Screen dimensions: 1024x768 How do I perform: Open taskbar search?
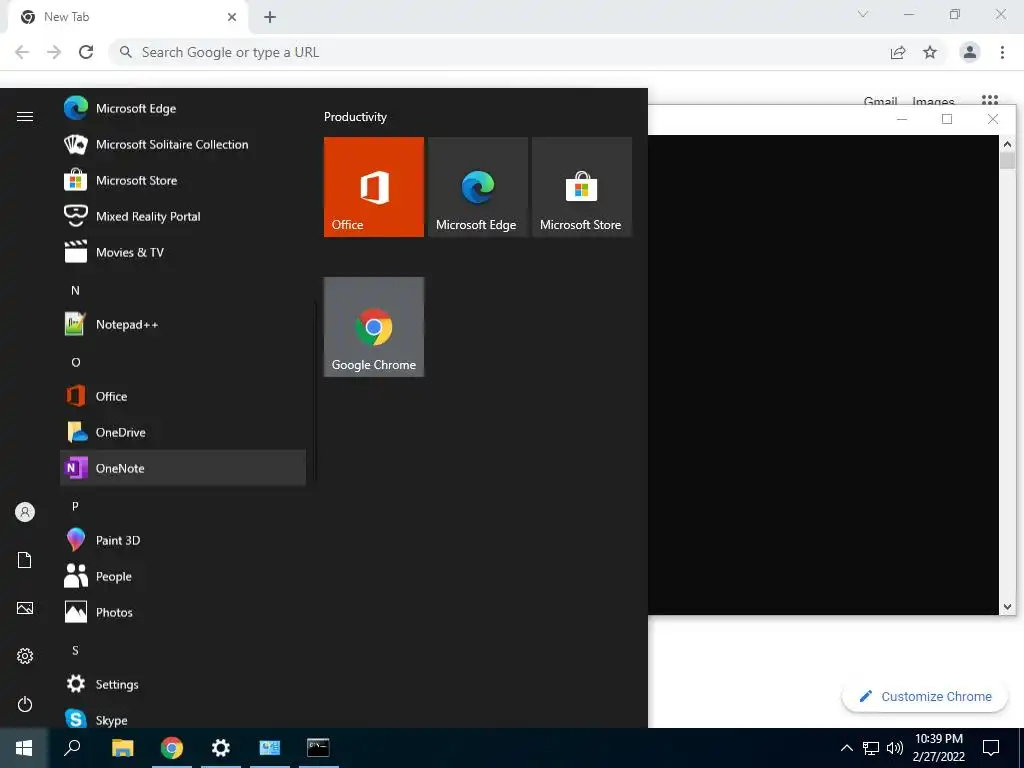[72, 748]
